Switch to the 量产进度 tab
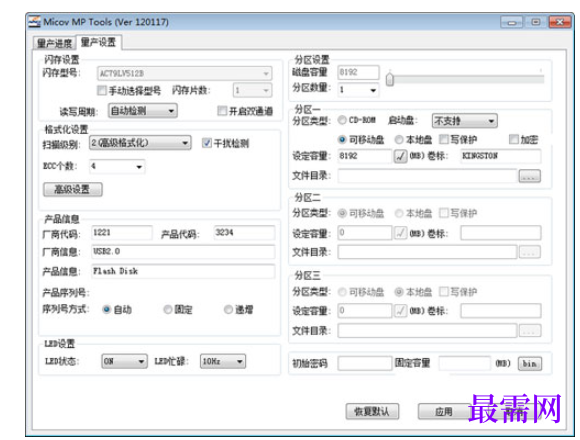Screen dimensions: 580x440 coord(54,43)
